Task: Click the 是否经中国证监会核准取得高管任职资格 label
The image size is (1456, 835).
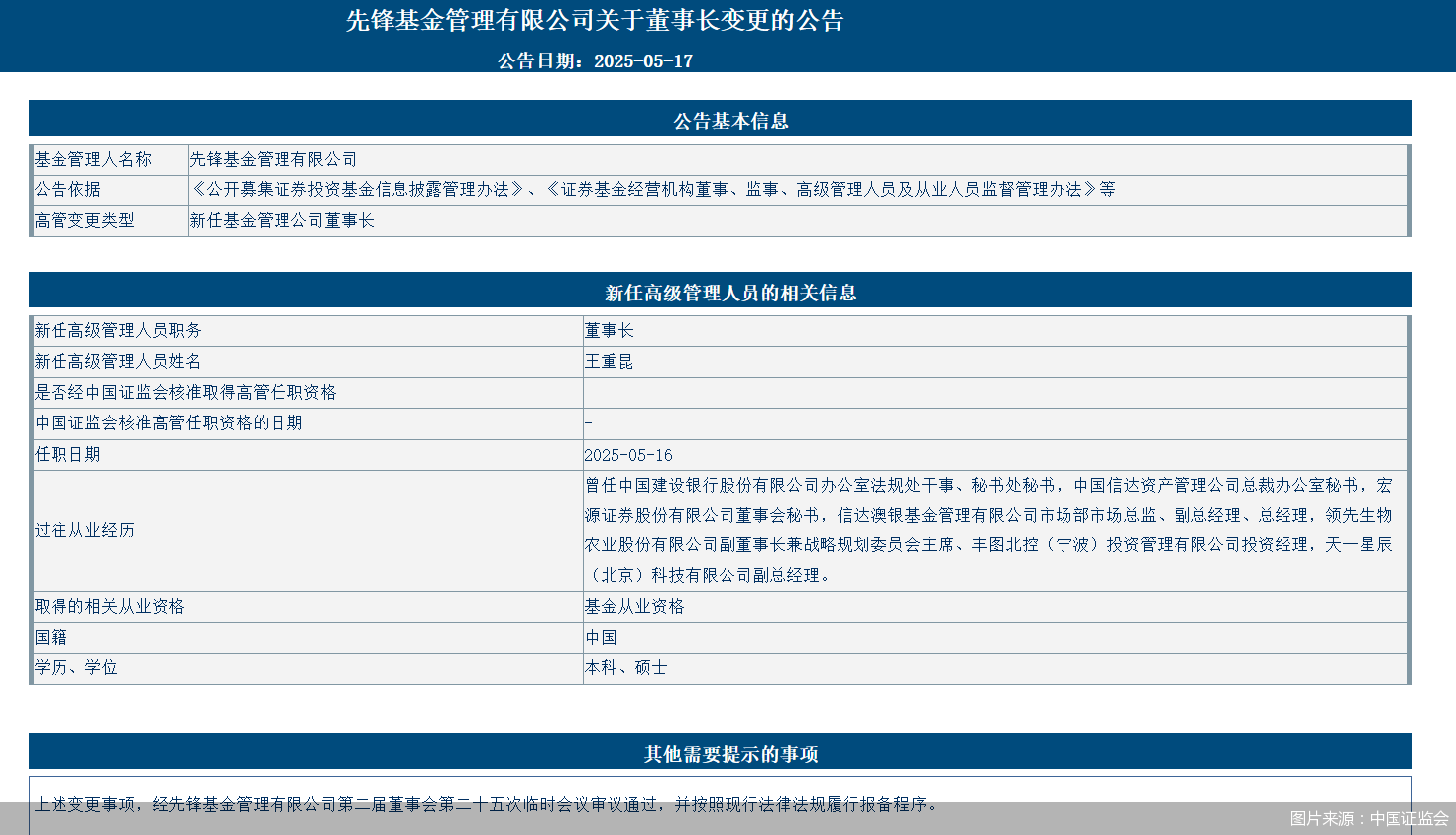Action: point(185,392)
